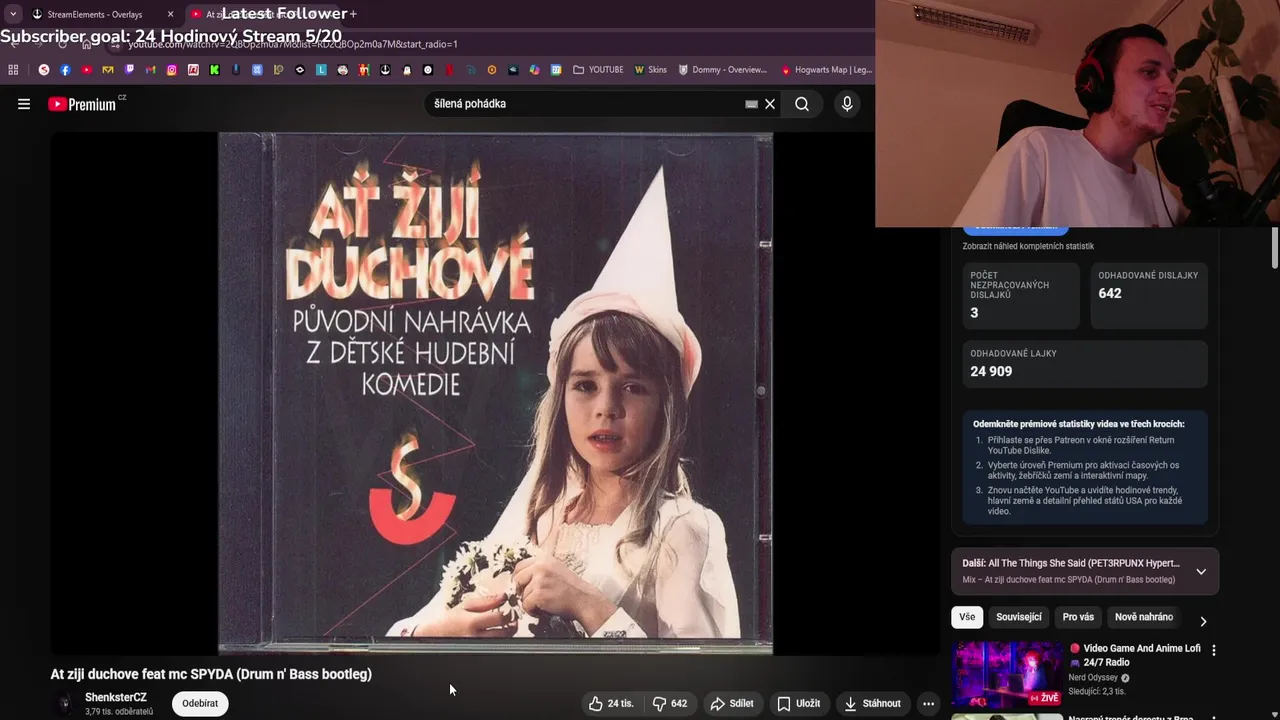Open the ShenksterCZ channel name link
This screenshot has height=720, width=1280.
click(116, 697)
